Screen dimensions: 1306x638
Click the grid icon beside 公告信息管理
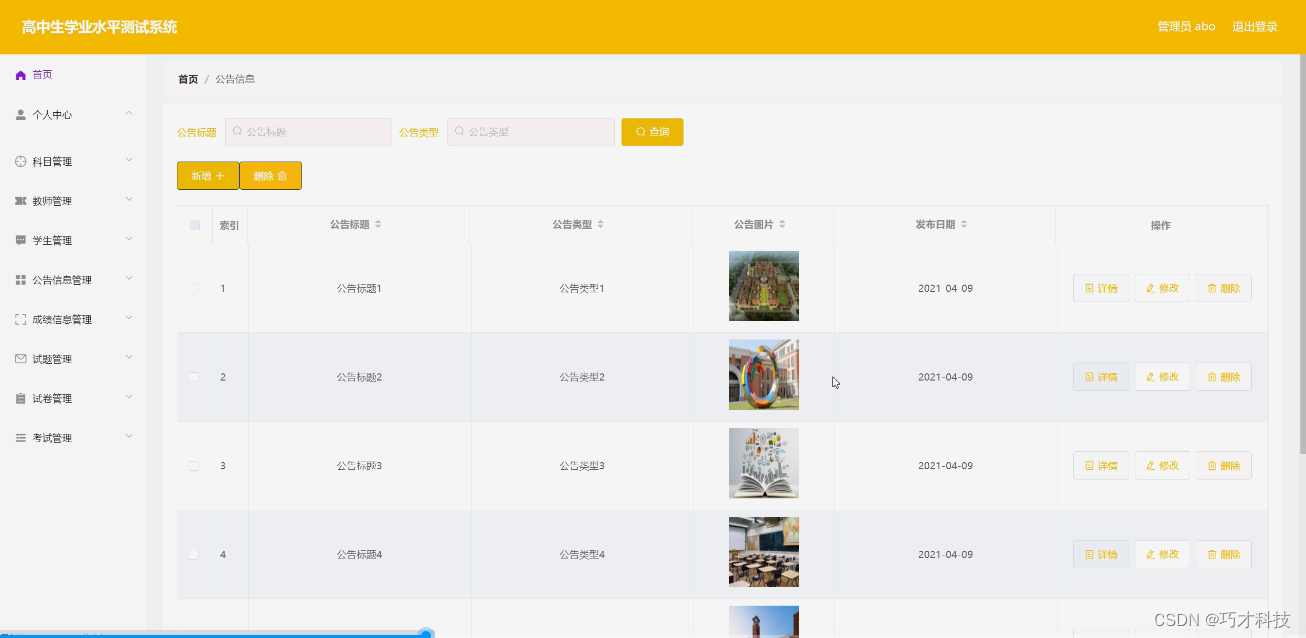click(x=21, y=280)
